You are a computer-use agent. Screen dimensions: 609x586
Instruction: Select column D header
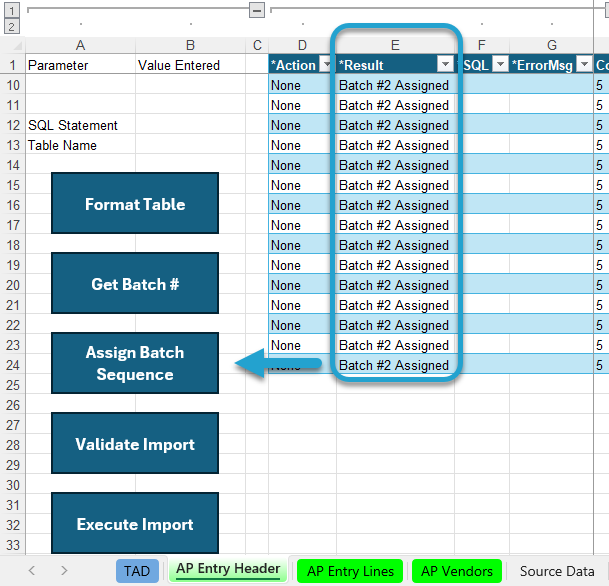(302, 45)
